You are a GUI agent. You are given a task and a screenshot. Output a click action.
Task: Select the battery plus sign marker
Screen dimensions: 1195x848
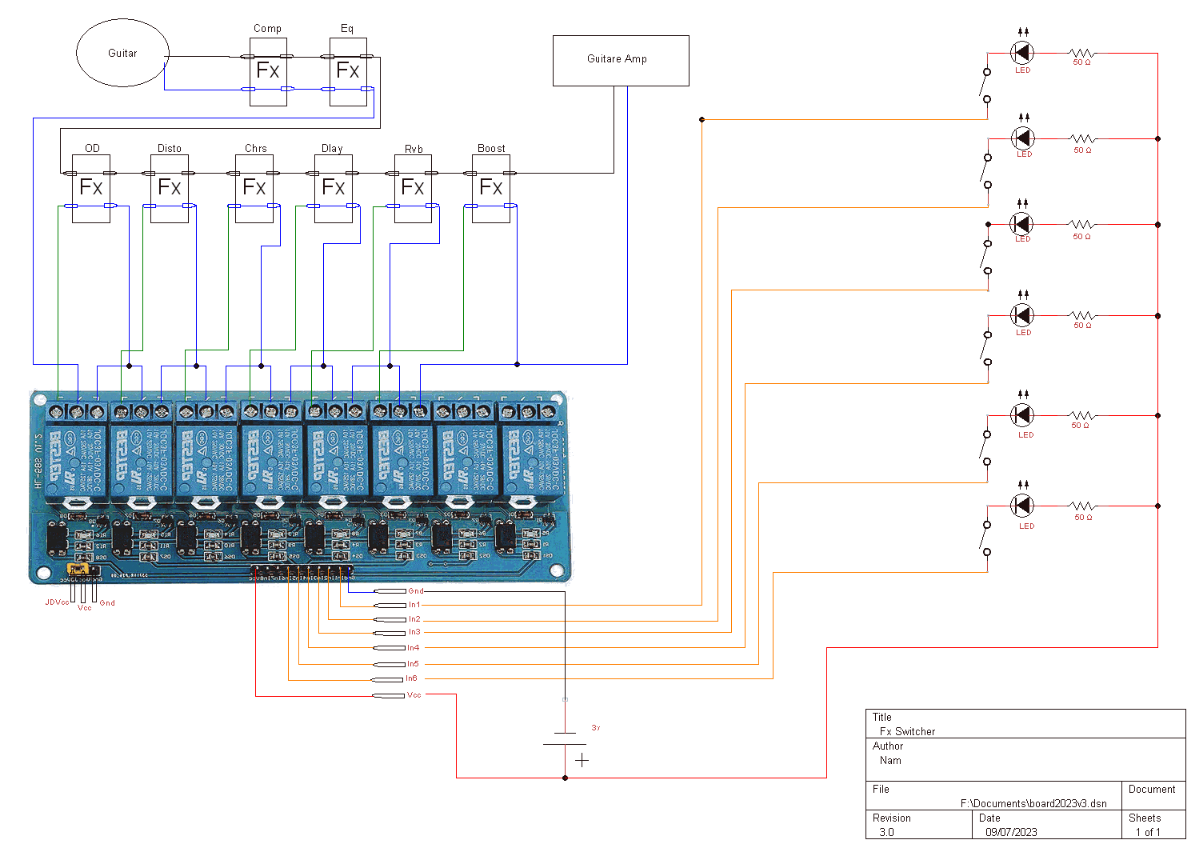581,760
